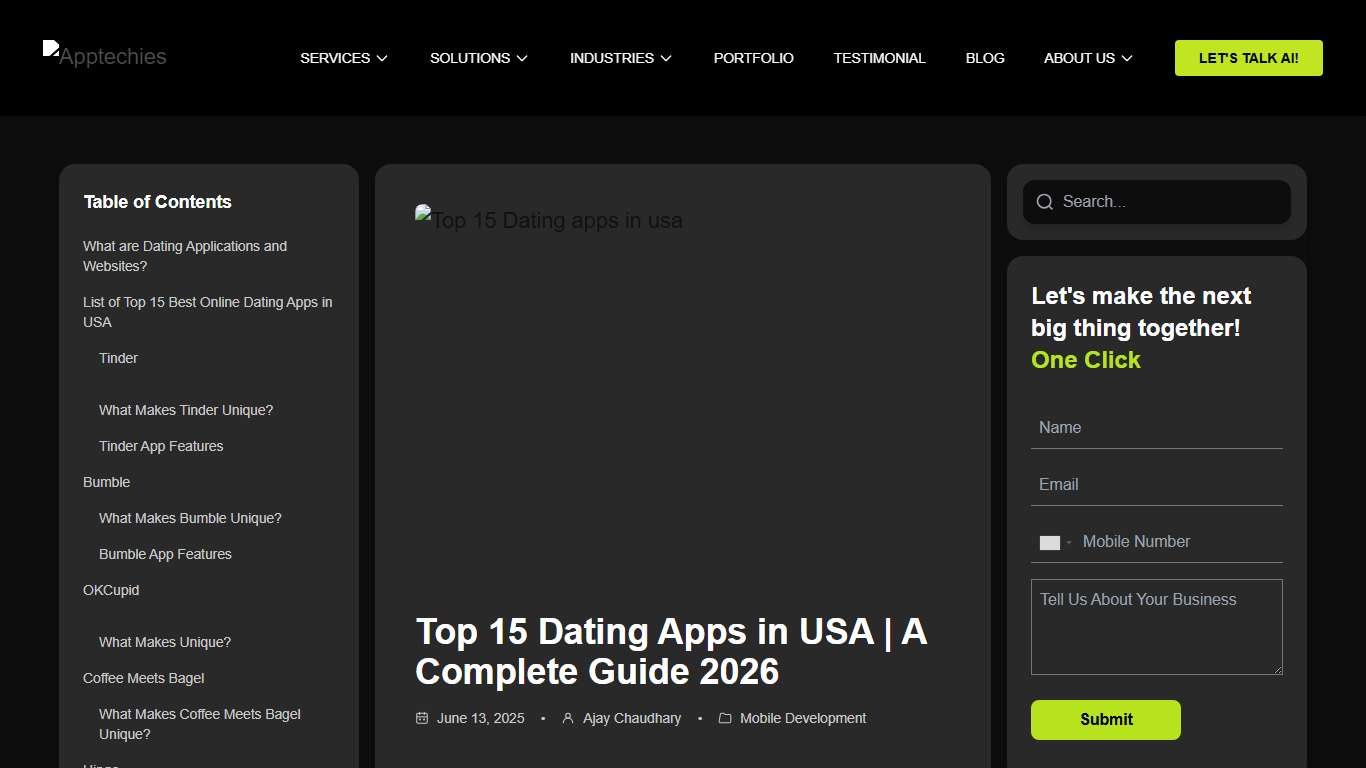Open the Tinder section from Table of Contents
Image resolution: width=1366 pixels, height=768 pixels.
pos(118,358)
